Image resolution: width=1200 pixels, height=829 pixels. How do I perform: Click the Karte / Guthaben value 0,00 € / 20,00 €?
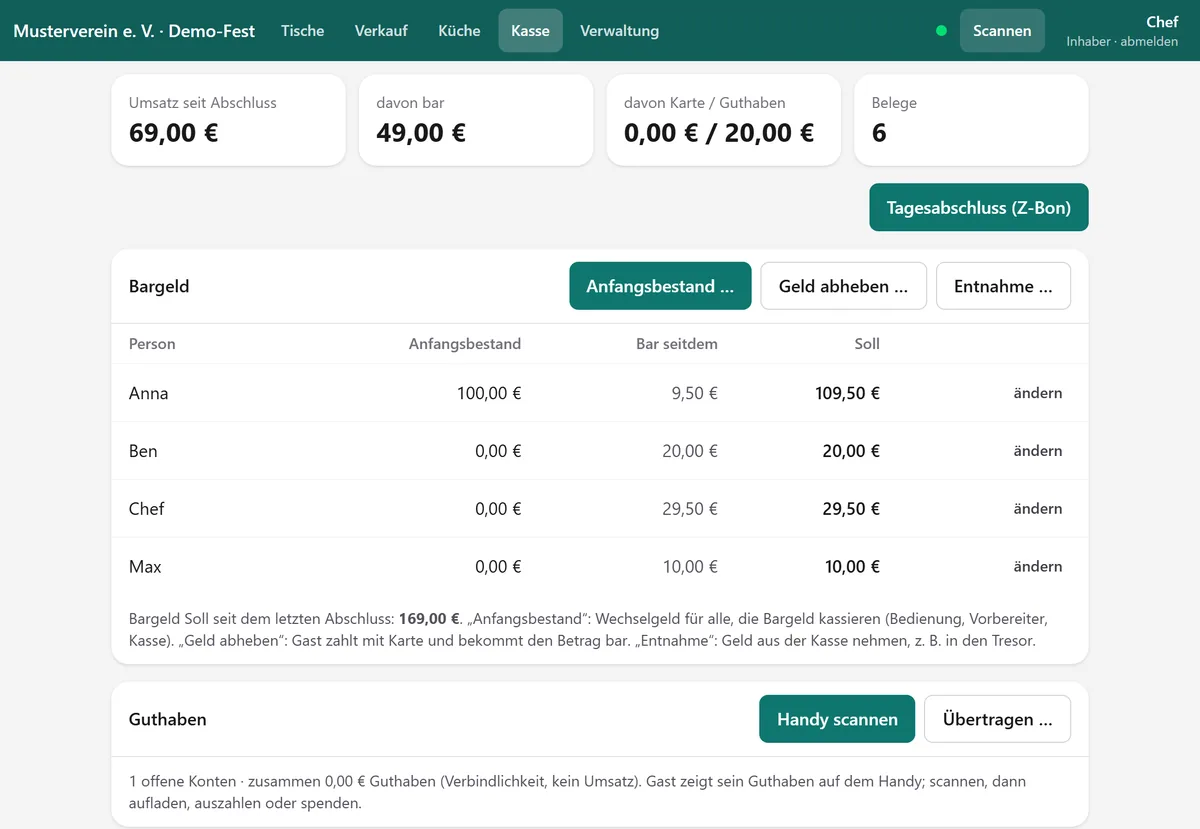[719, 133]
